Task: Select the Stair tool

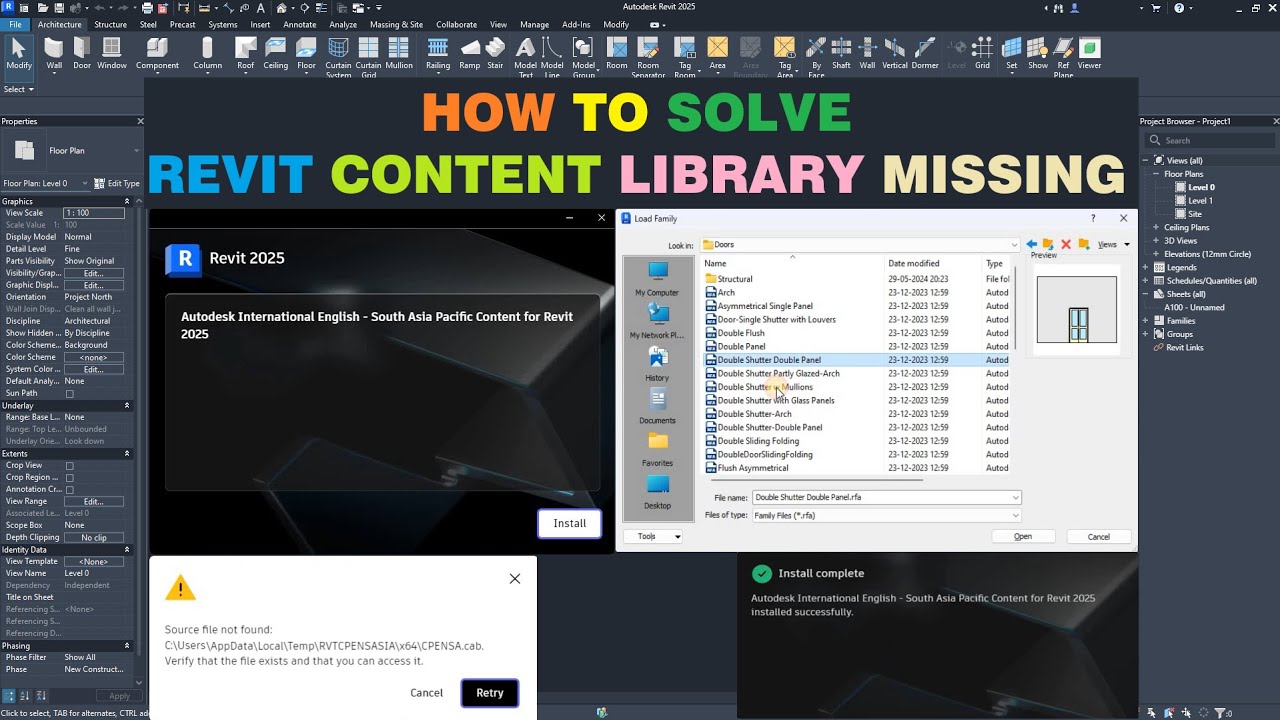Action: [x=495, y=54]
